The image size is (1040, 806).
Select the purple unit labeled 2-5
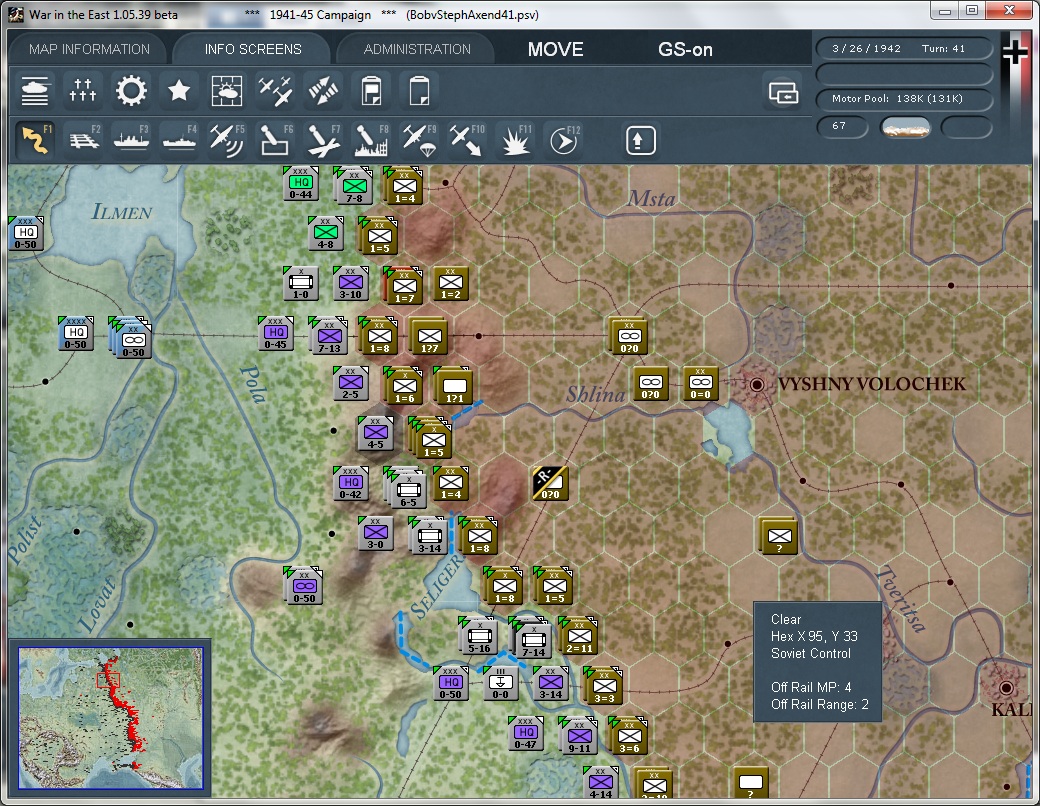350,384
